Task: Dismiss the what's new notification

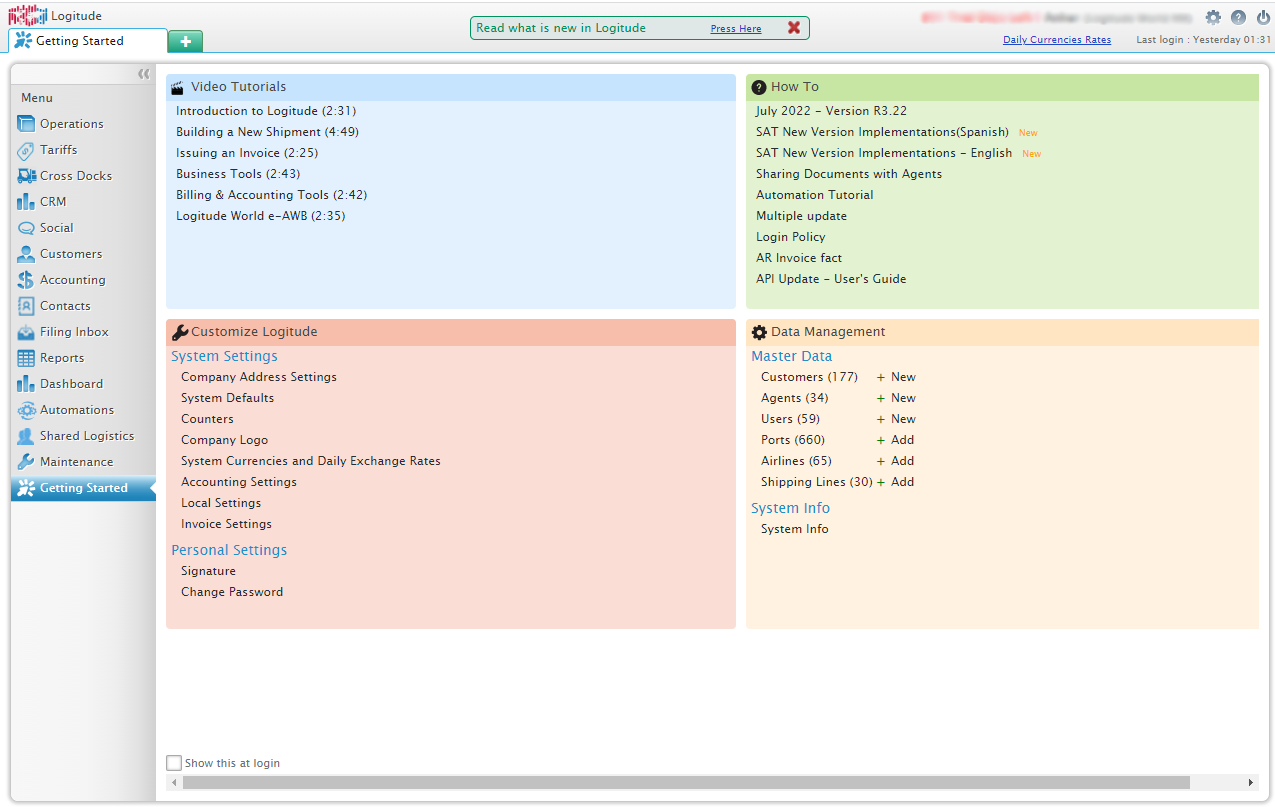Action: tap(794, 28)
